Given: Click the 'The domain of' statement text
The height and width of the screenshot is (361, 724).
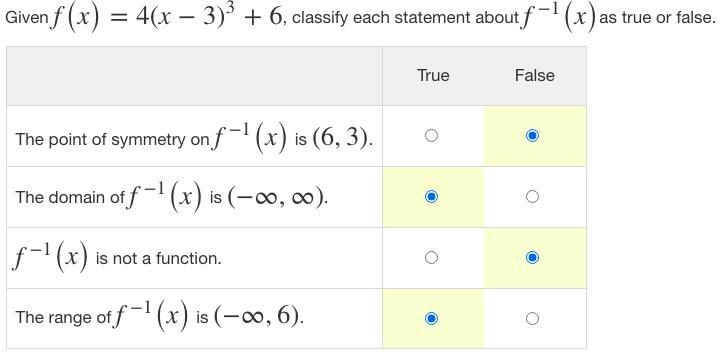Looking at the screenshot, I should (x=70, y=198).
